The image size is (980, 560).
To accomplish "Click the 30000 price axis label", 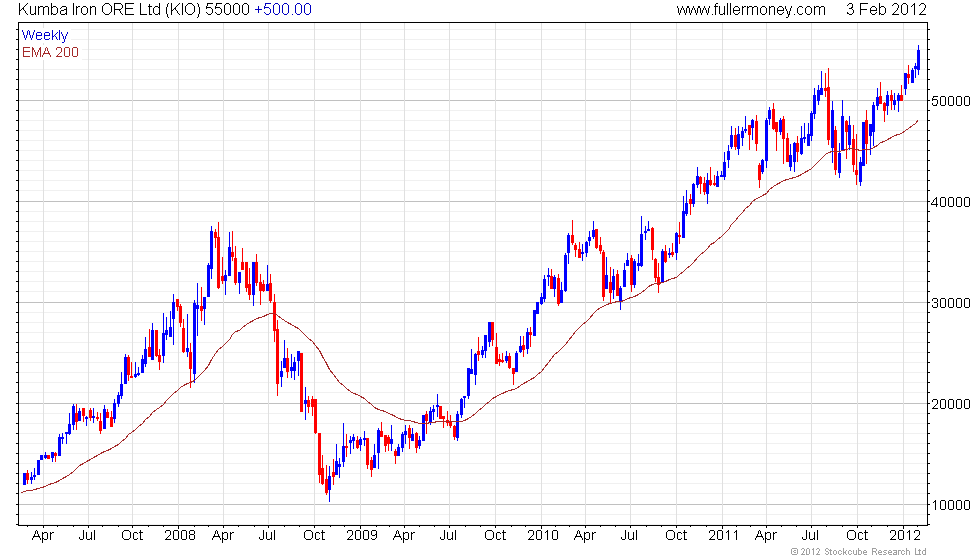I will pos(951,303).
